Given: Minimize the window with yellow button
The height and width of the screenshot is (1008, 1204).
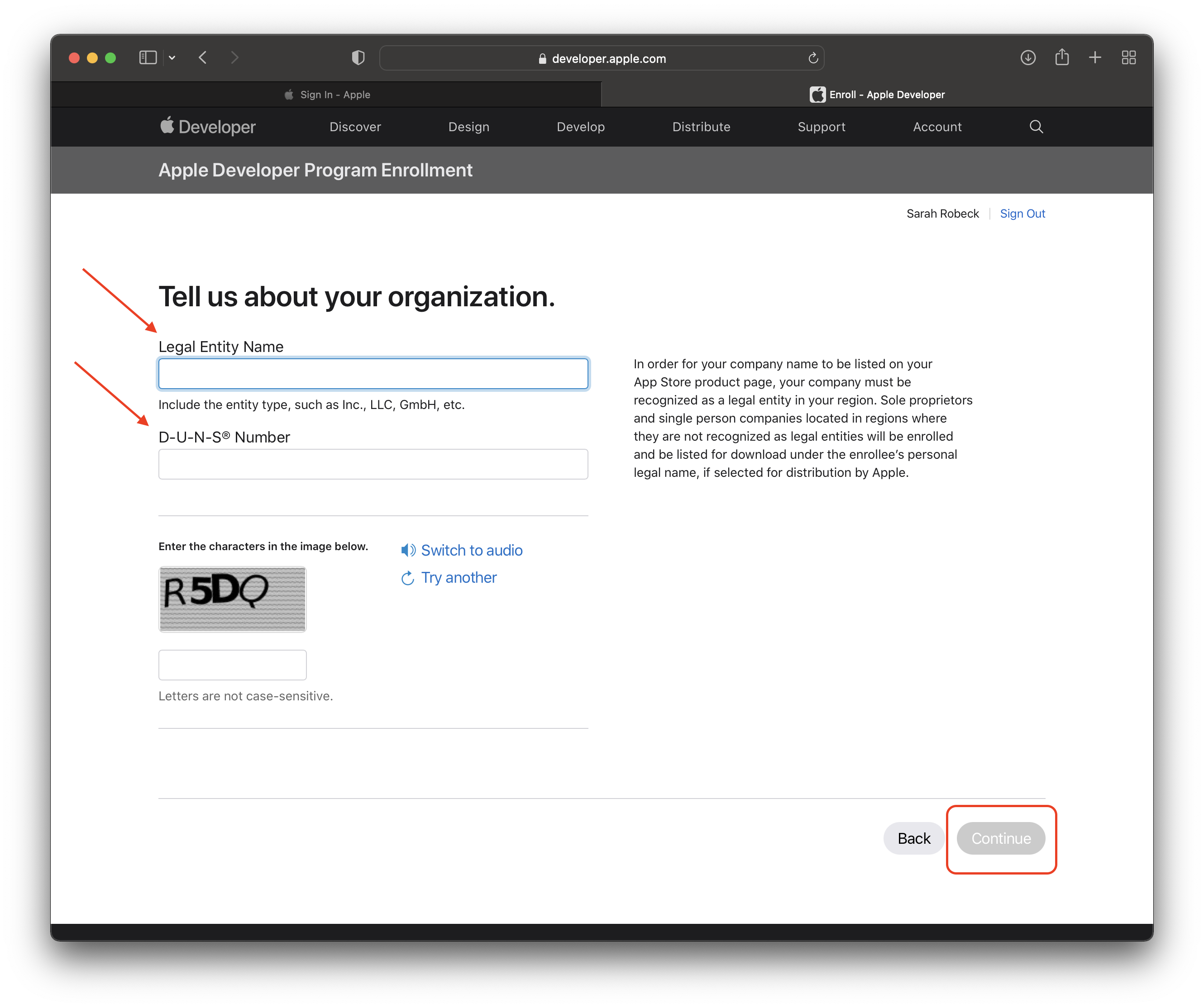Looking at the screenshot, I should point(92,58).
